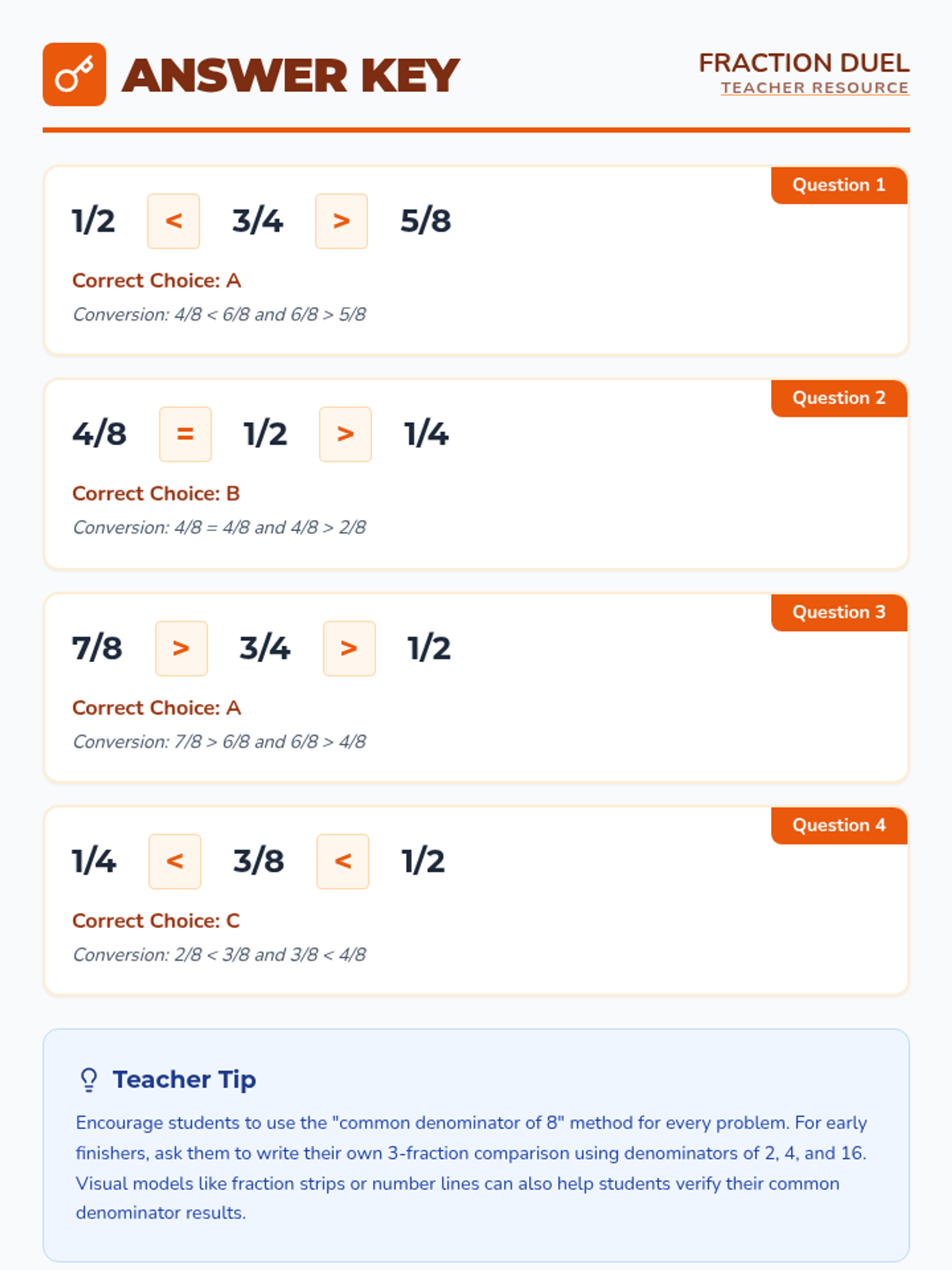Click the less-than symbol after 1/4 in Question 4
This screenshot has height=1270, width=952.
175,861
